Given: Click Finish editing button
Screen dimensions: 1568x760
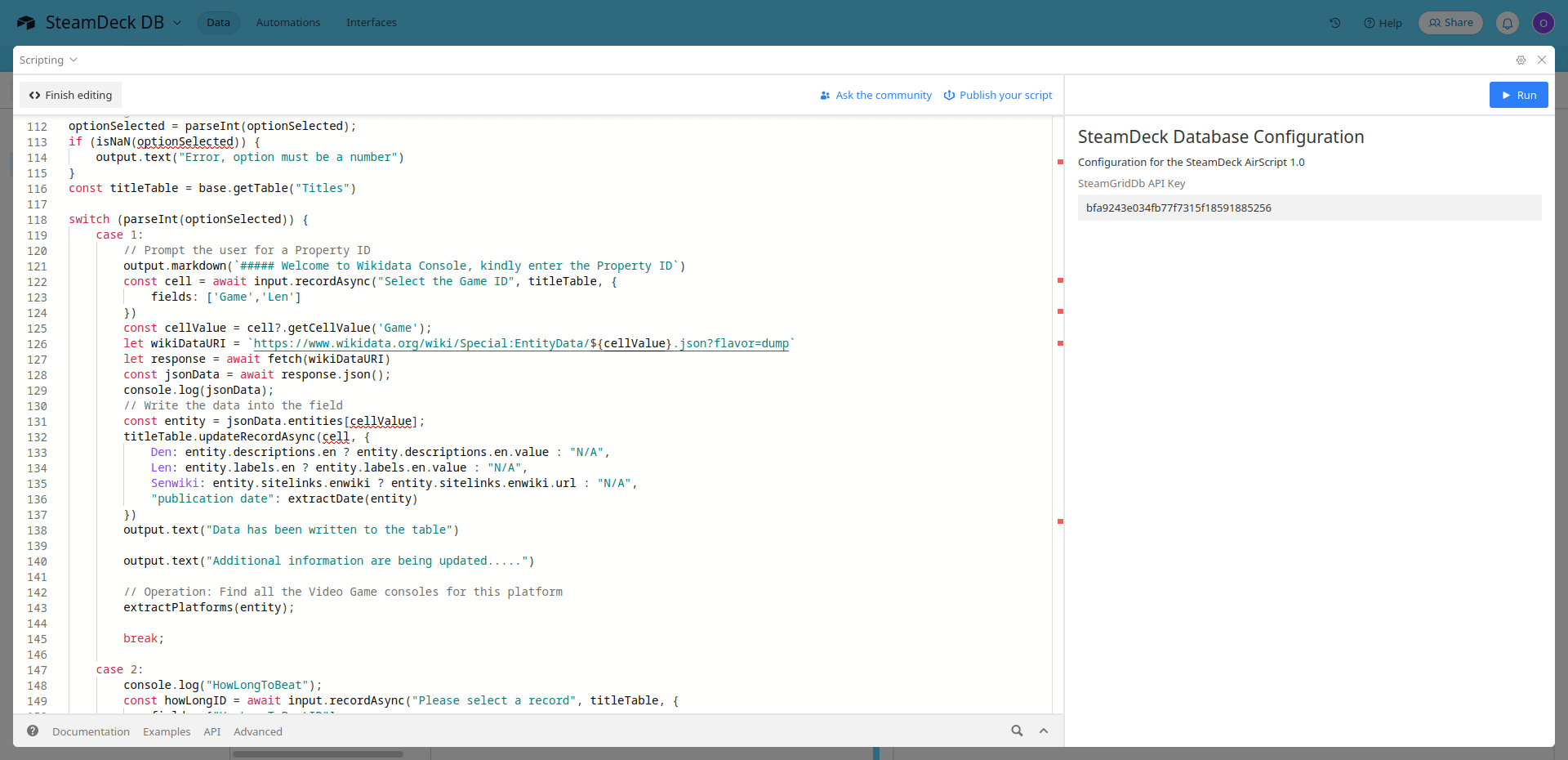Looking at the screenshot, I should click(70, 95).
